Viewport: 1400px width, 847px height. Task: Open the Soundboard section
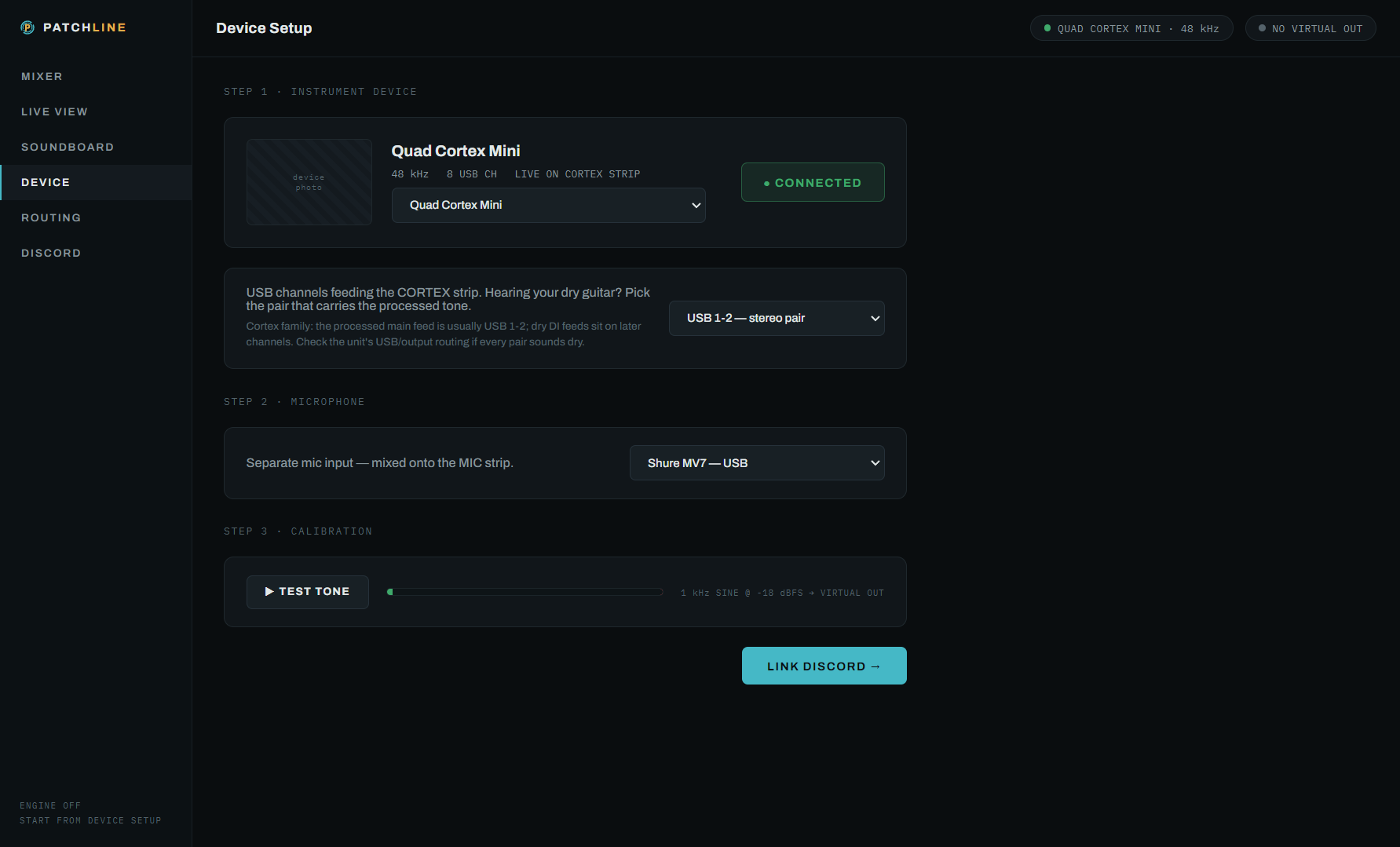point(96,147)
